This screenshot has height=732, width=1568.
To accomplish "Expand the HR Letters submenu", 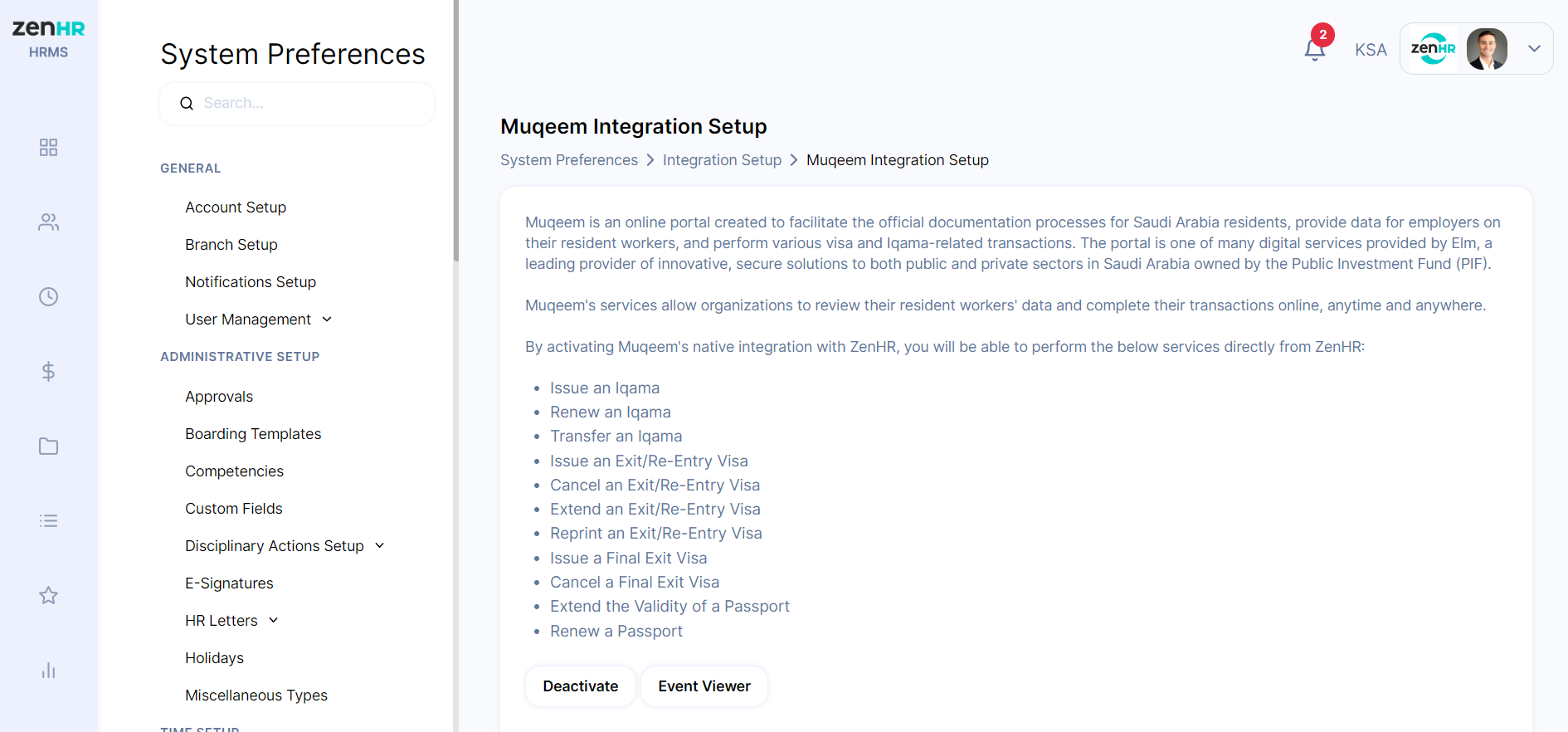I will click(274, 621).
